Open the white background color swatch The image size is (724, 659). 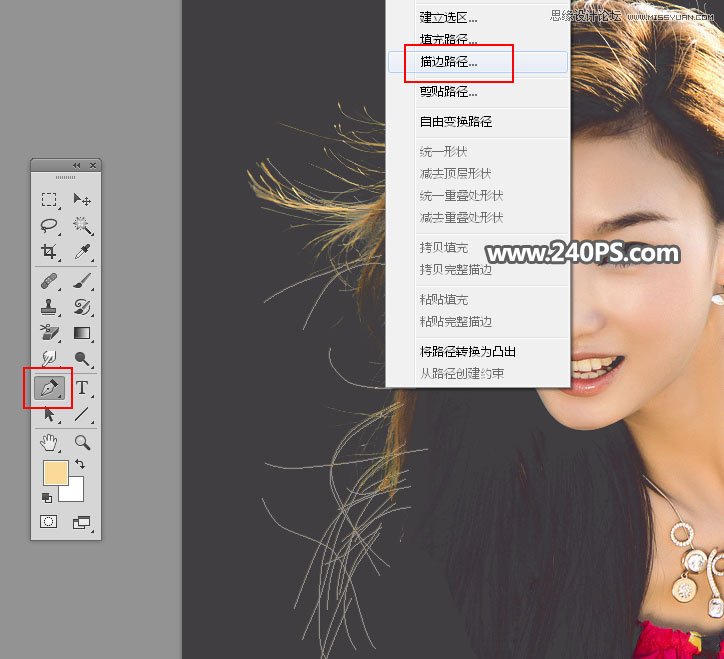76,493
